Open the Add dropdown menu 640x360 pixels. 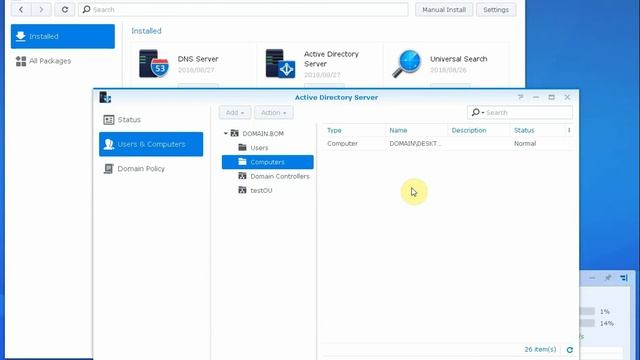(235, 113)
